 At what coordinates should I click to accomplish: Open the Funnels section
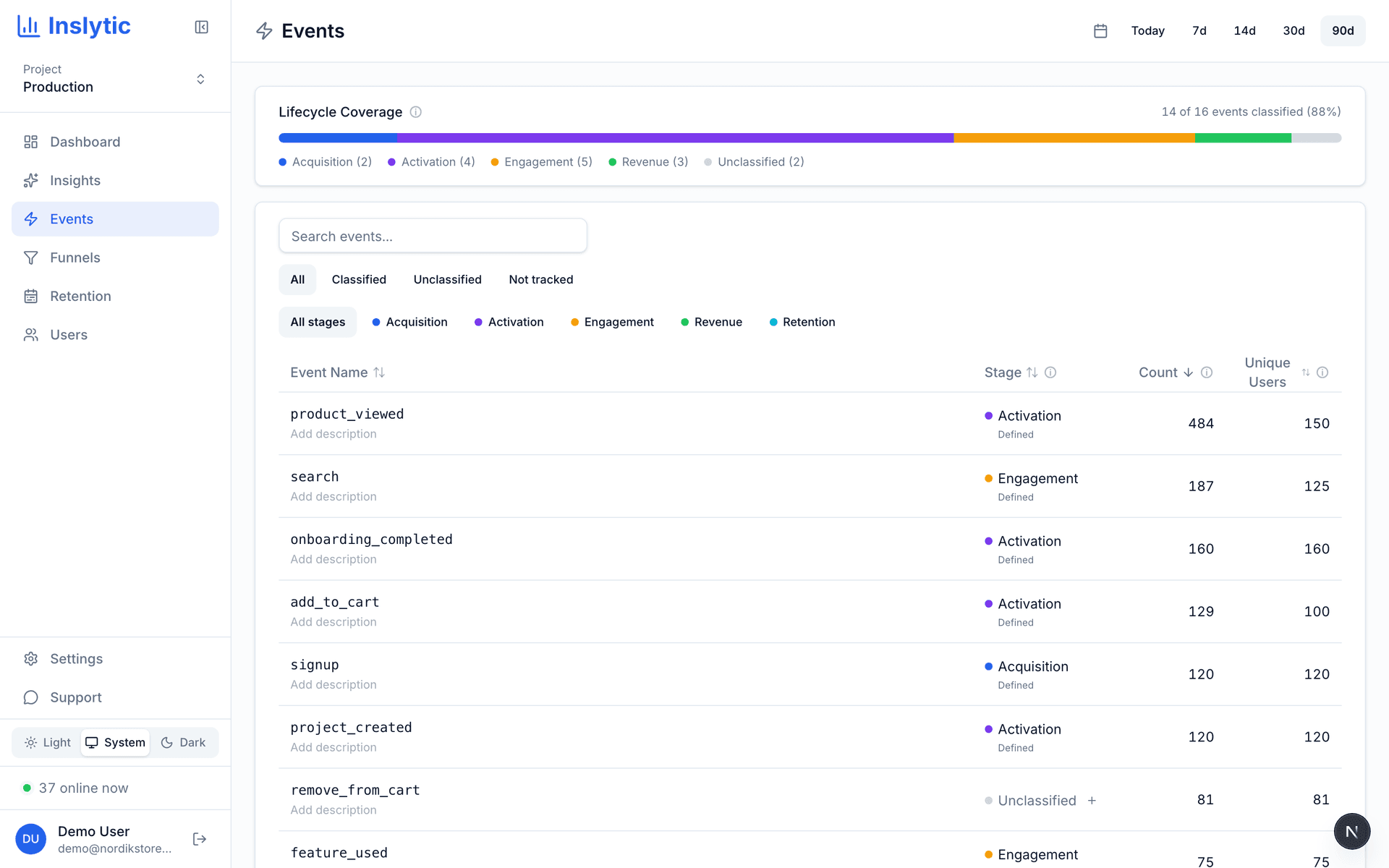point(75,258)
